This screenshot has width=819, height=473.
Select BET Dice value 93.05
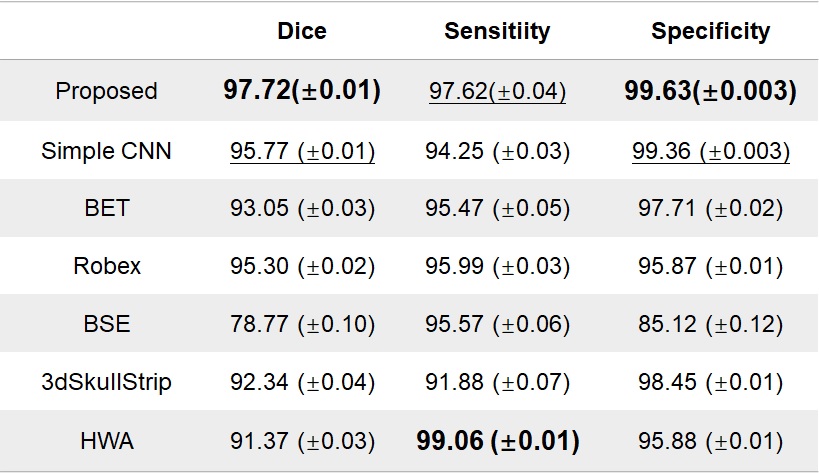(x=302, y=209)
